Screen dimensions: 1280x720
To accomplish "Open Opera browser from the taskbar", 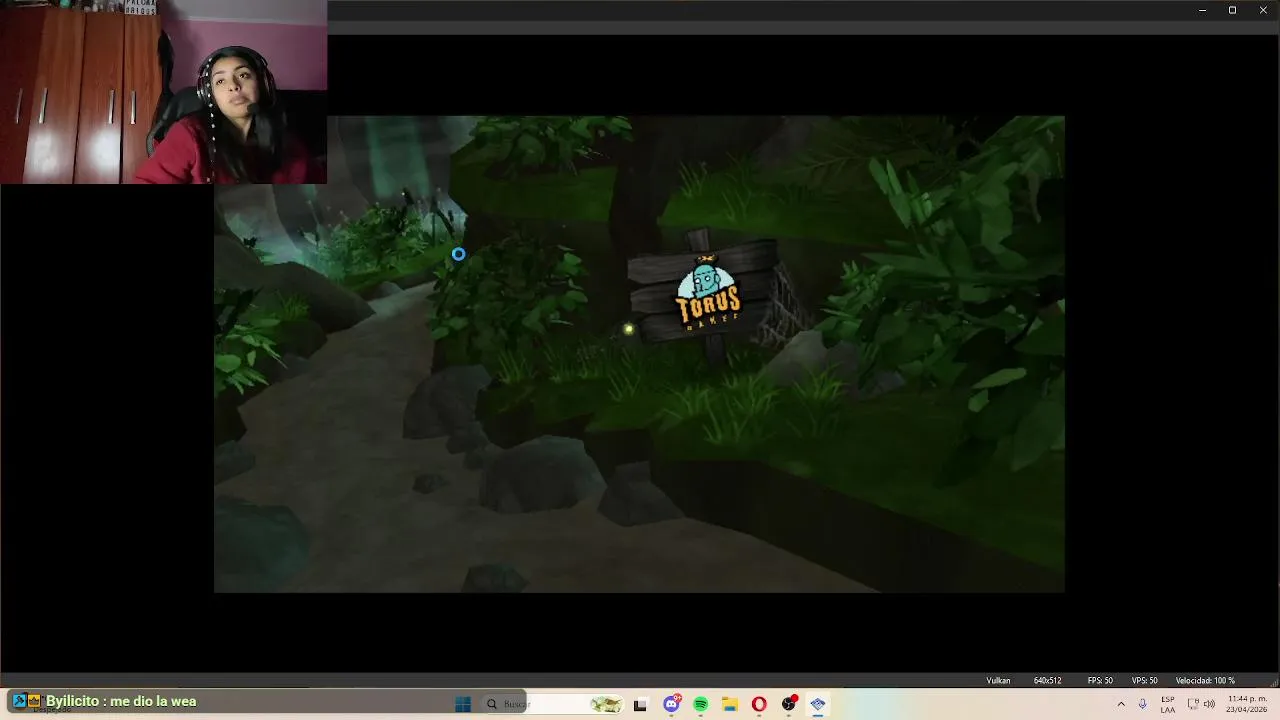I will click(x=759, y=704).
